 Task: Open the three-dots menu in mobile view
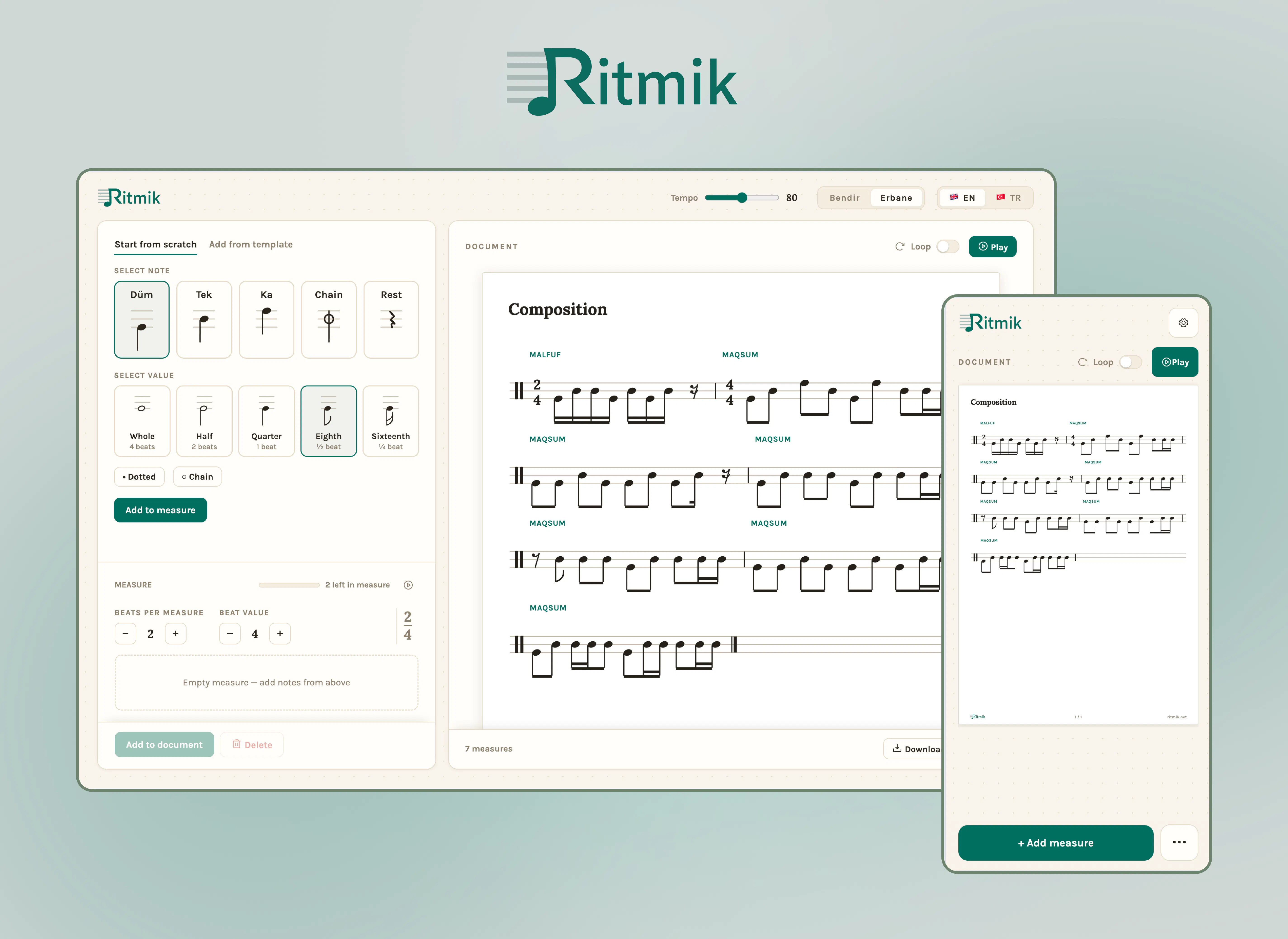tap(1179, 842)
